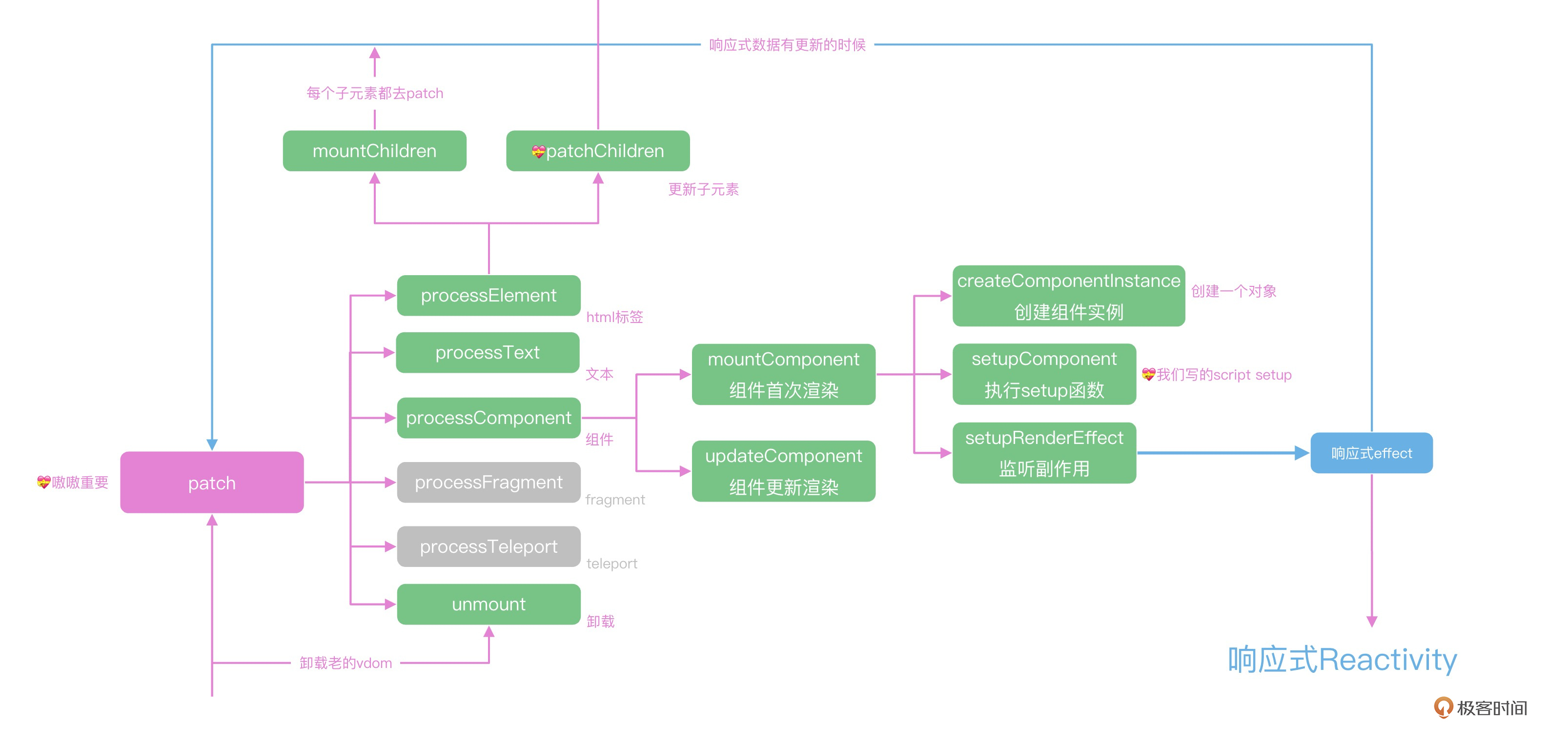Select the processElement node
The width and height of the screenshot is (1568, 746).
point(489,296)
